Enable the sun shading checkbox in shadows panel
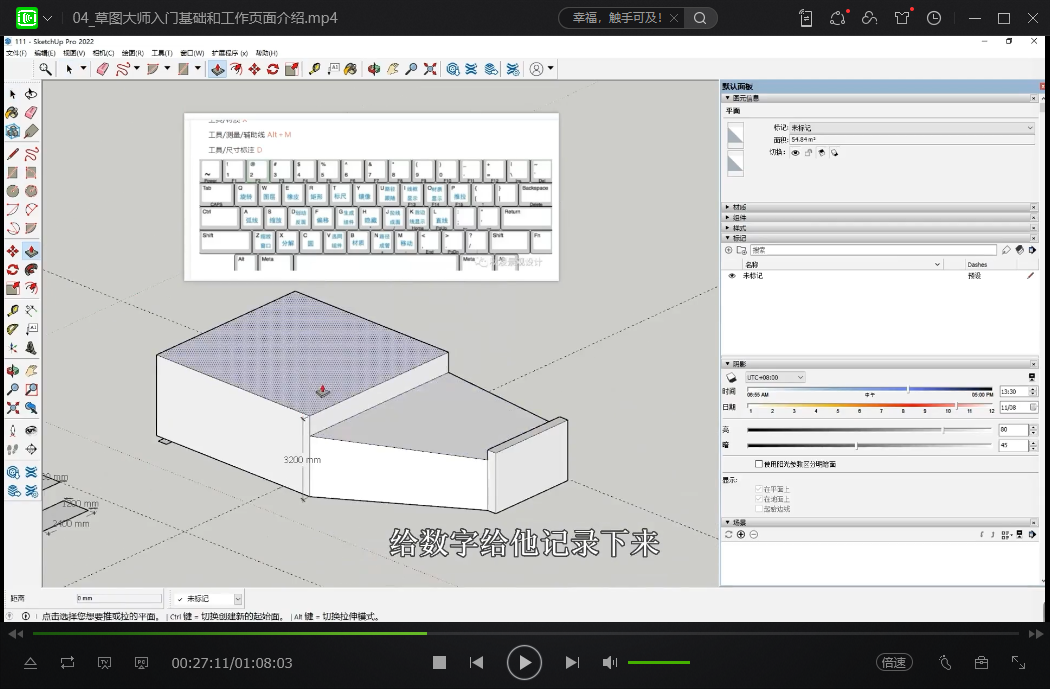 [758, 464]
